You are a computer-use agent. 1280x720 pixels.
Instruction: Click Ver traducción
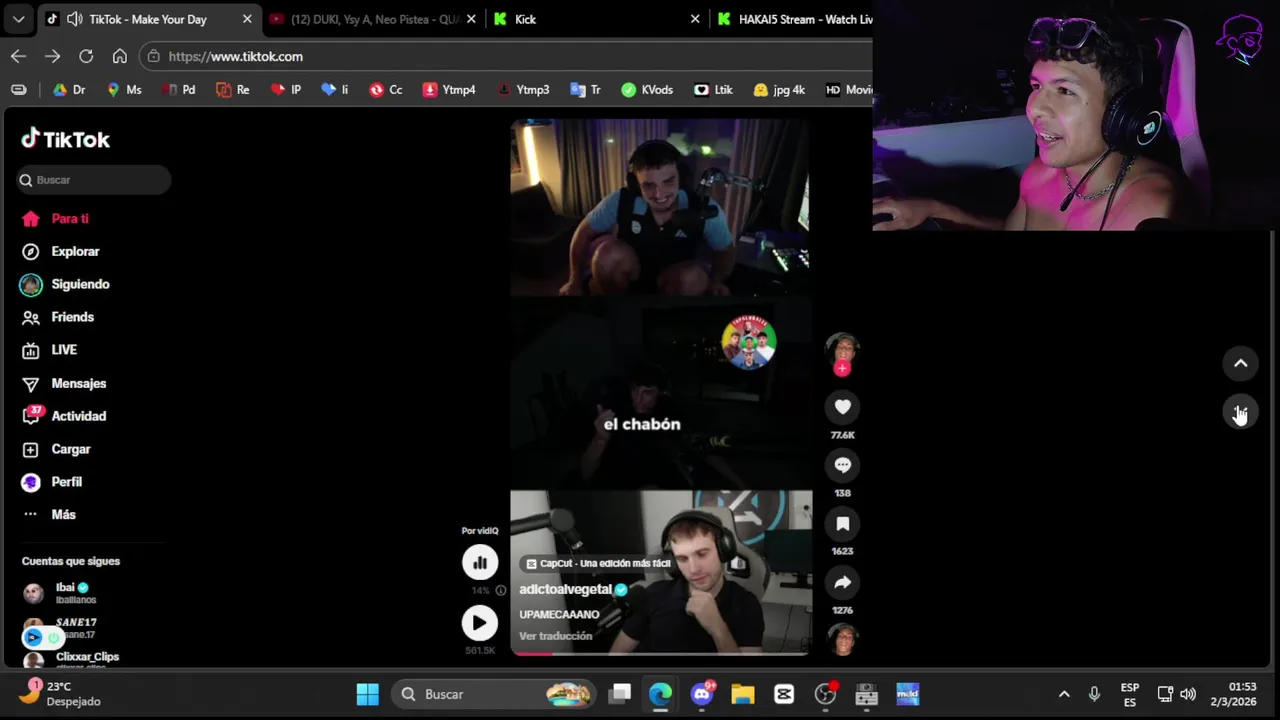coord(555,636)
